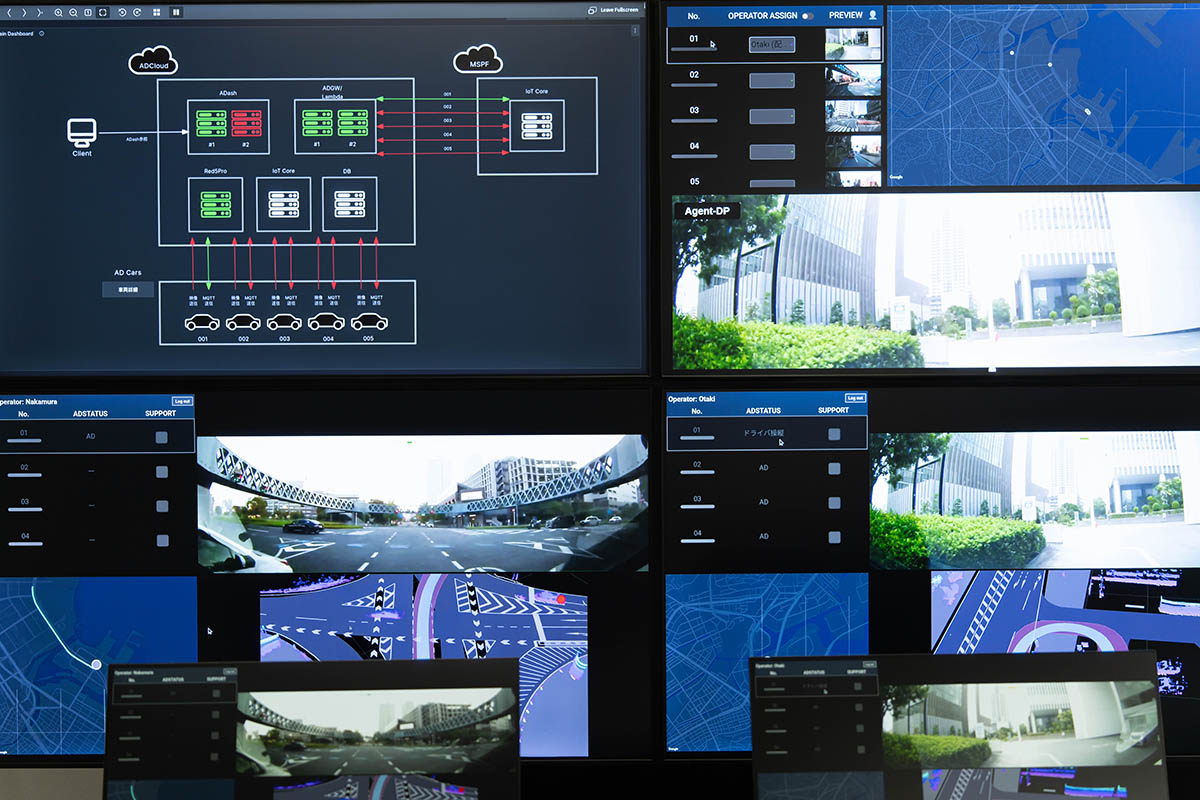Screen dimensions: 1200x800
Task: Select the Red5Pro server icon
Action: 215,203
